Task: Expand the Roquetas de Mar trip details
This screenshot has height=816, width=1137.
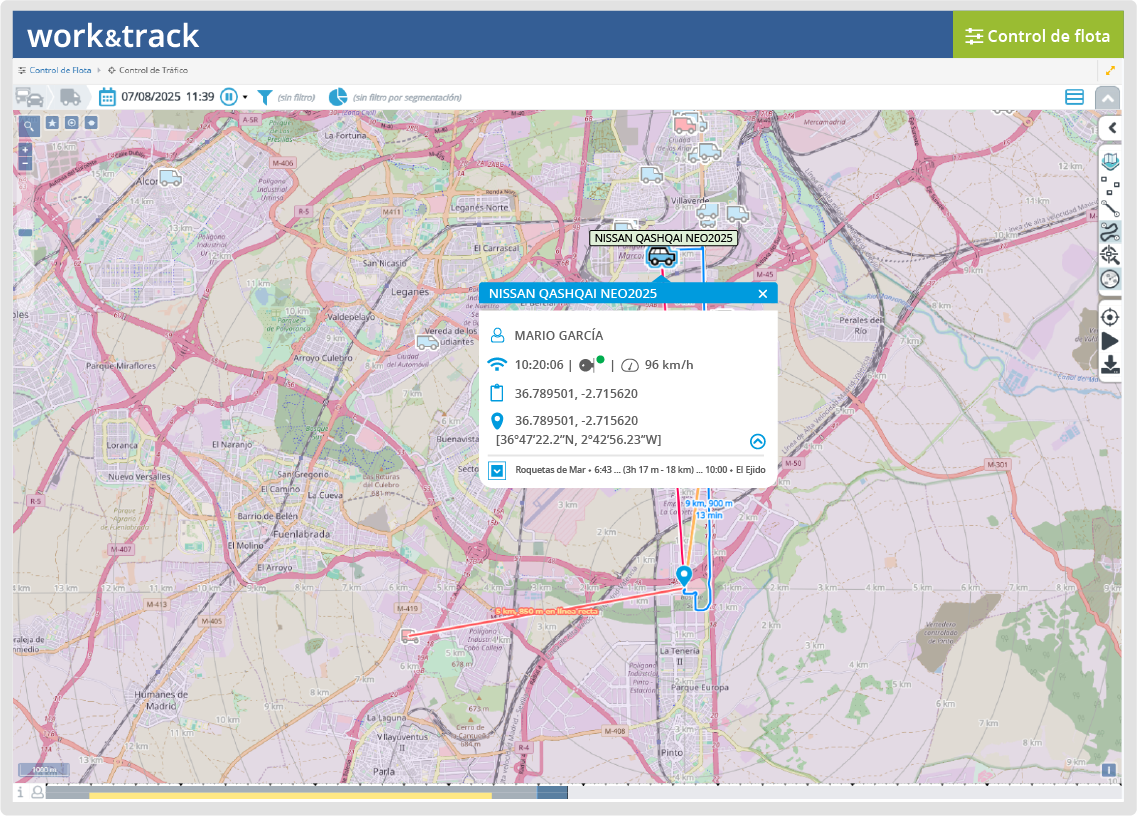Action: [x=497, y=470]
